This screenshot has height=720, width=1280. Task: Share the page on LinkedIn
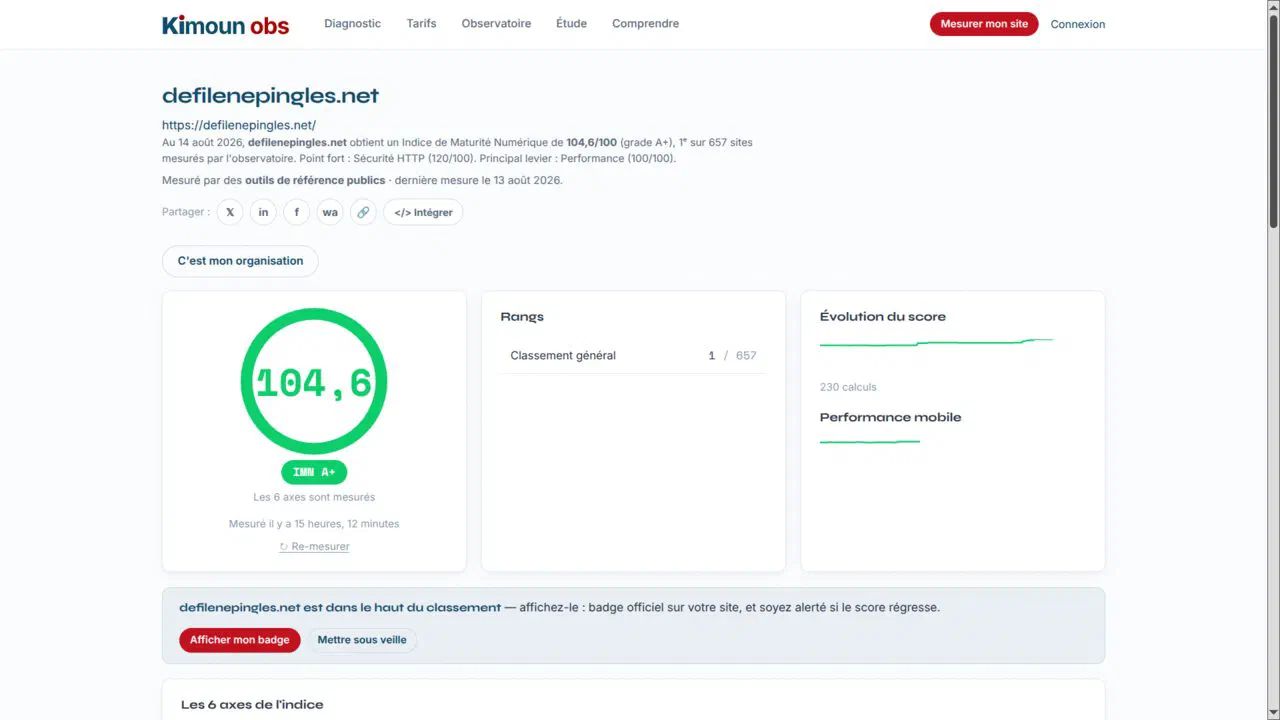263,212
